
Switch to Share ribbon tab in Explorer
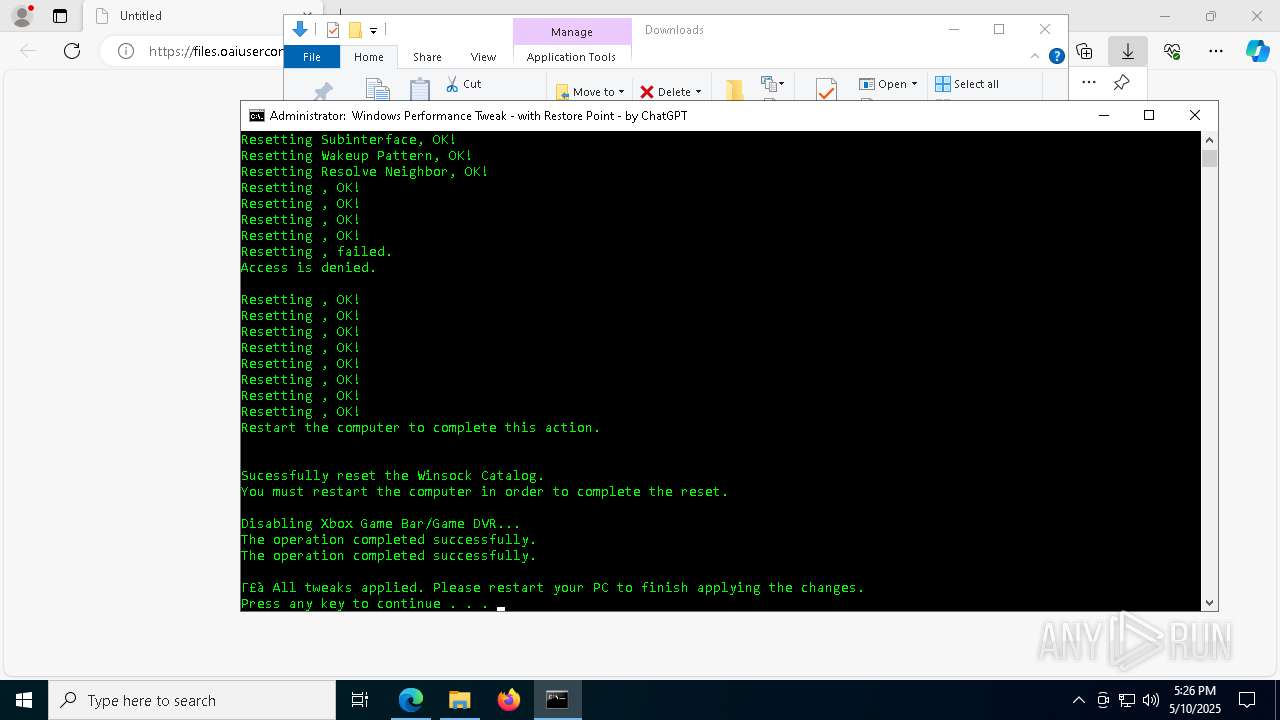click(427, 57)
